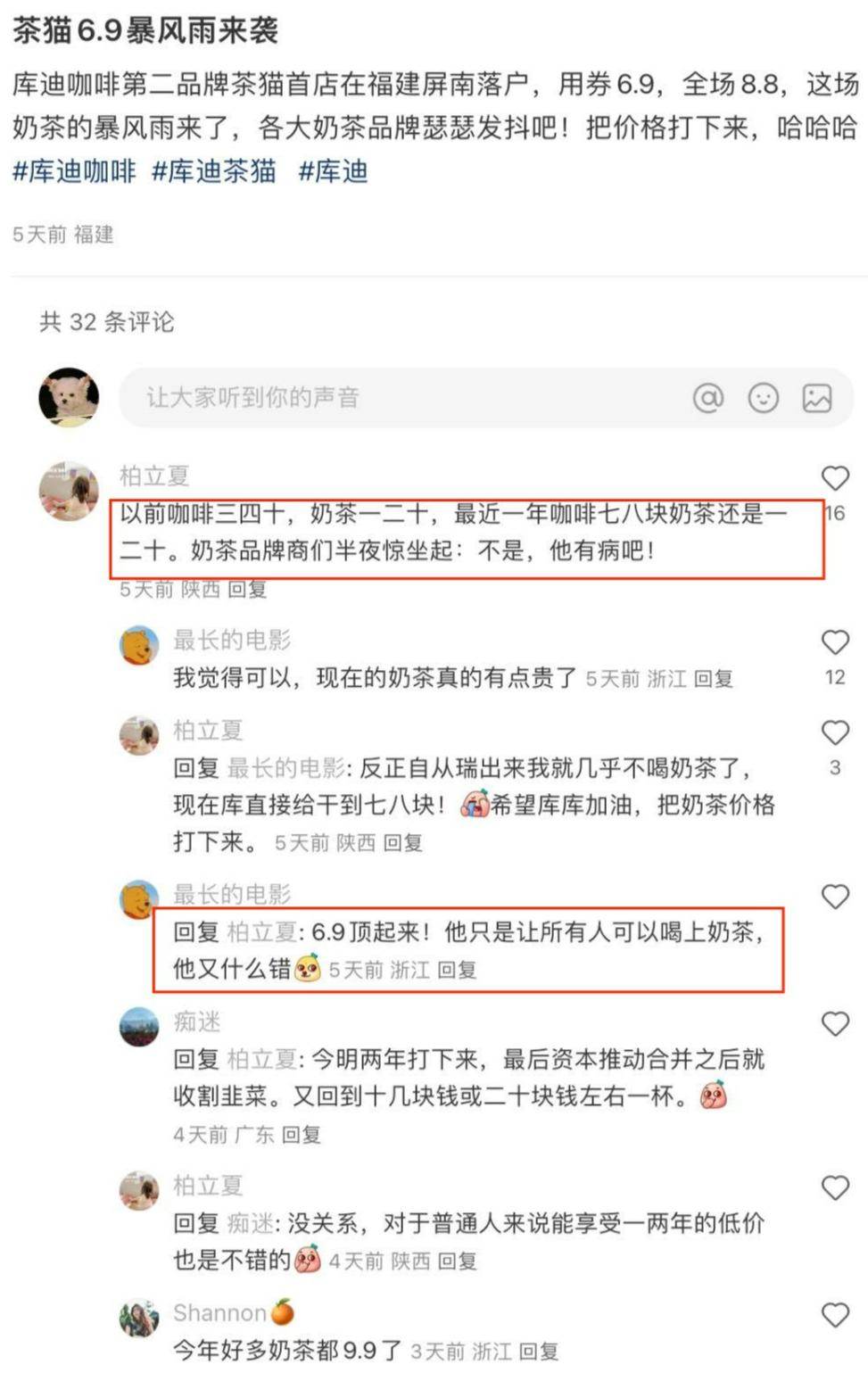
Task: Like 最长的电影's comment with 12 likes
Action: 835,642
